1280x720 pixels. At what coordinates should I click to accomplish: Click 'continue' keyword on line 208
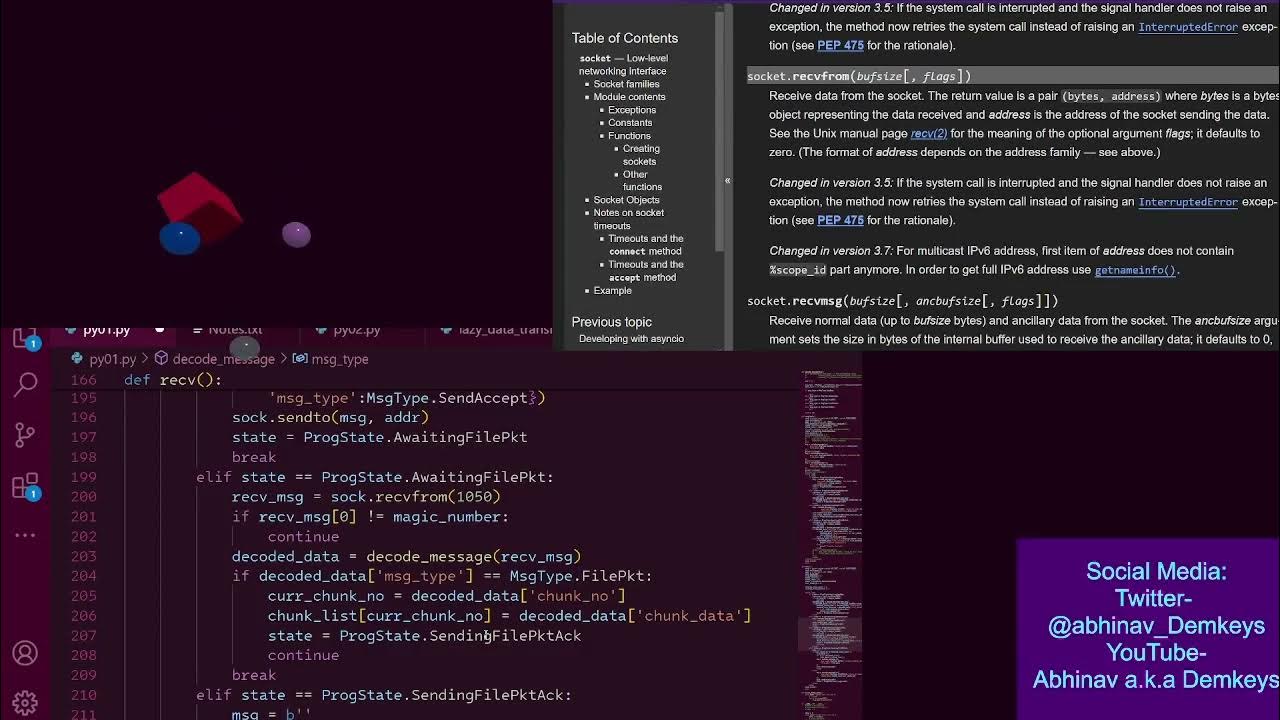click(303, 656)
